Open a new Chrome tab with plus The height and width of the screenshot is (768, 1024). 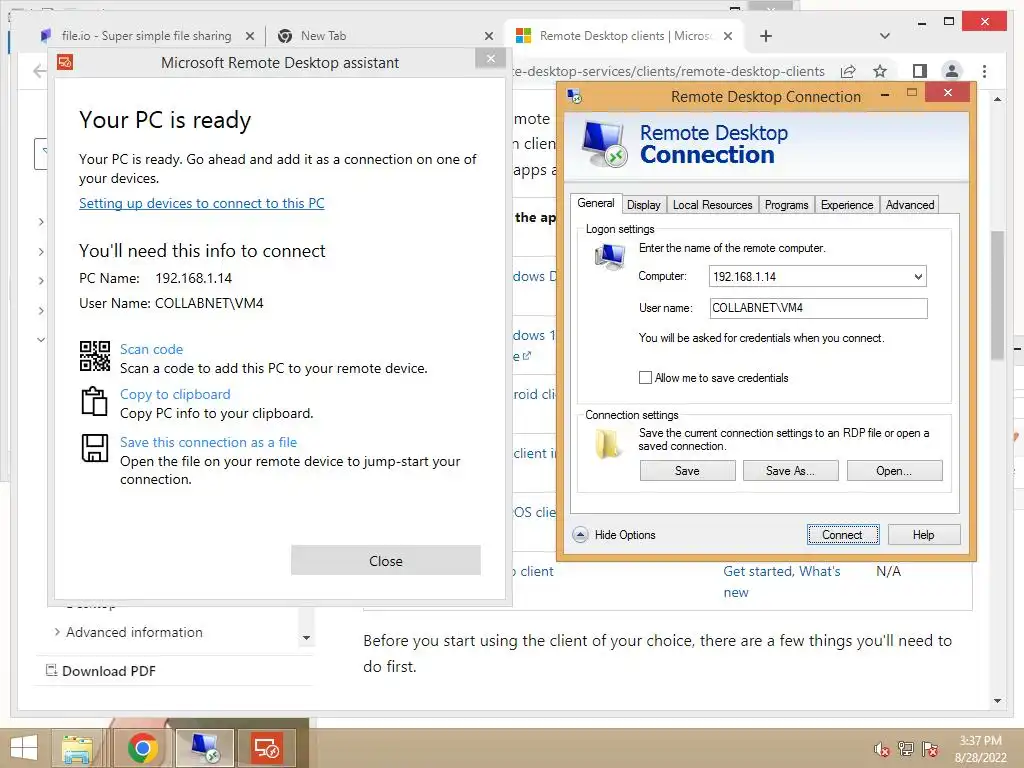766,36
